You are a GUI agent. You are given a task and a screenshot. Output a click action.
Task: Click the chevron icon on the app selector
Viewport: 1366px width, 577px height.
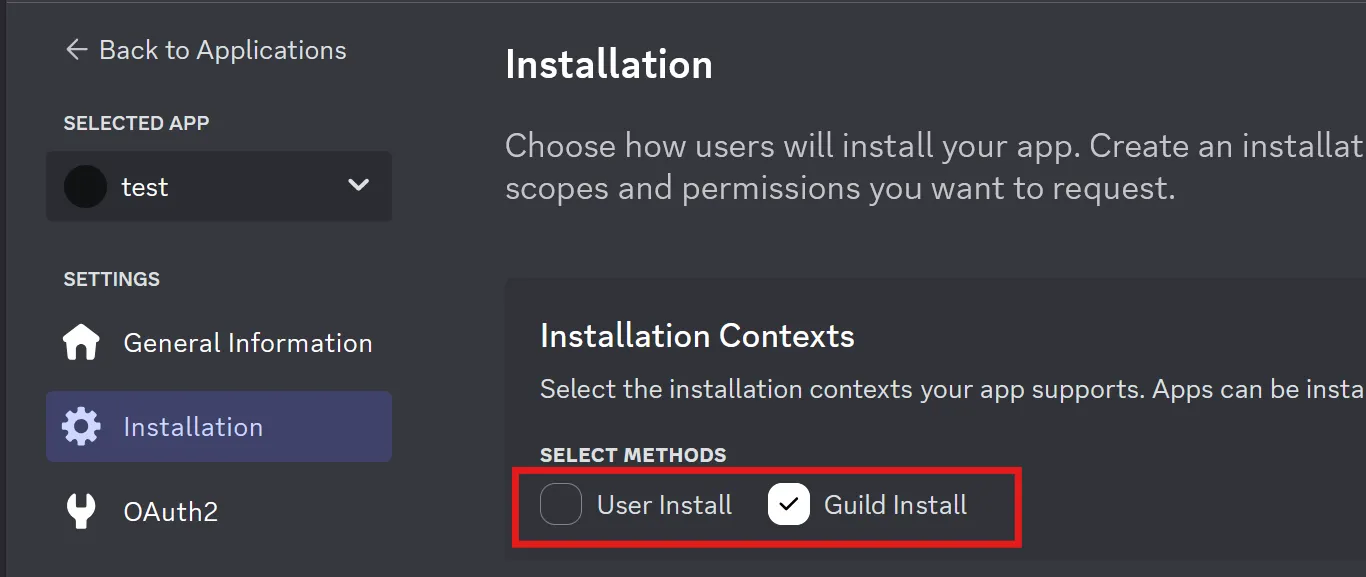(357, 185)
